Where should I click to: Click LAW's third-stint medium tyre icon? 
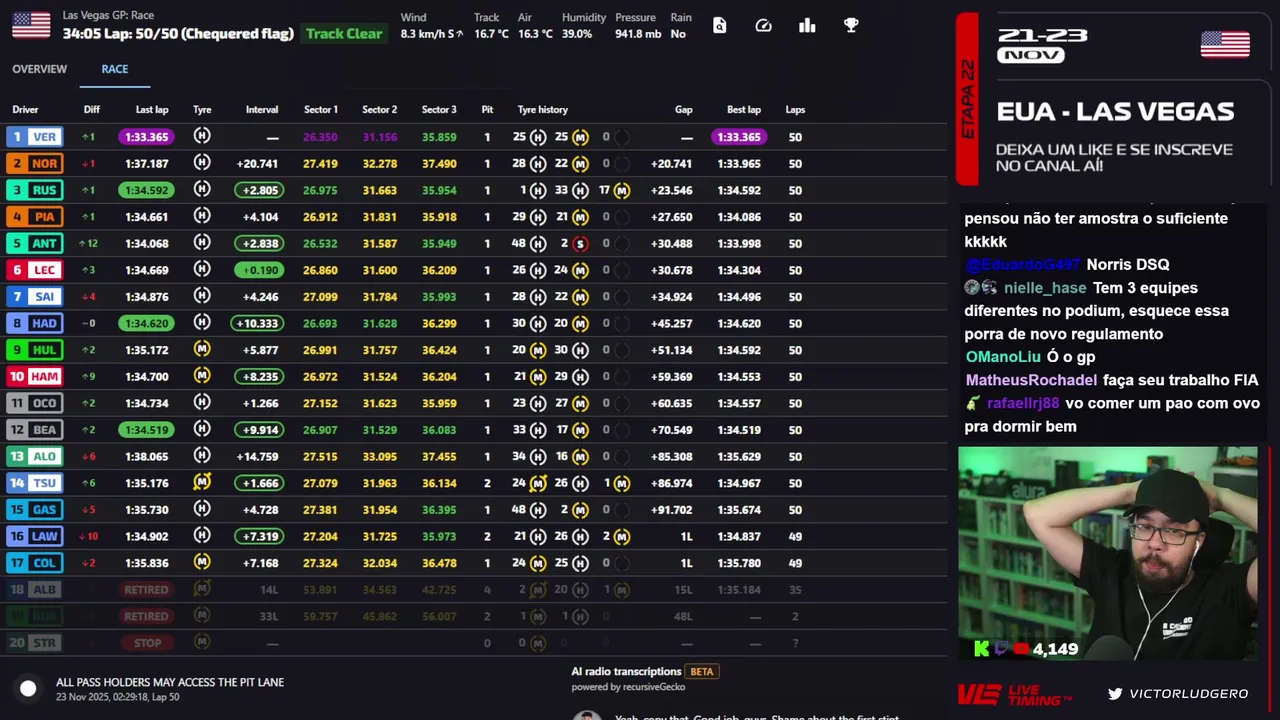click(622, 536)
